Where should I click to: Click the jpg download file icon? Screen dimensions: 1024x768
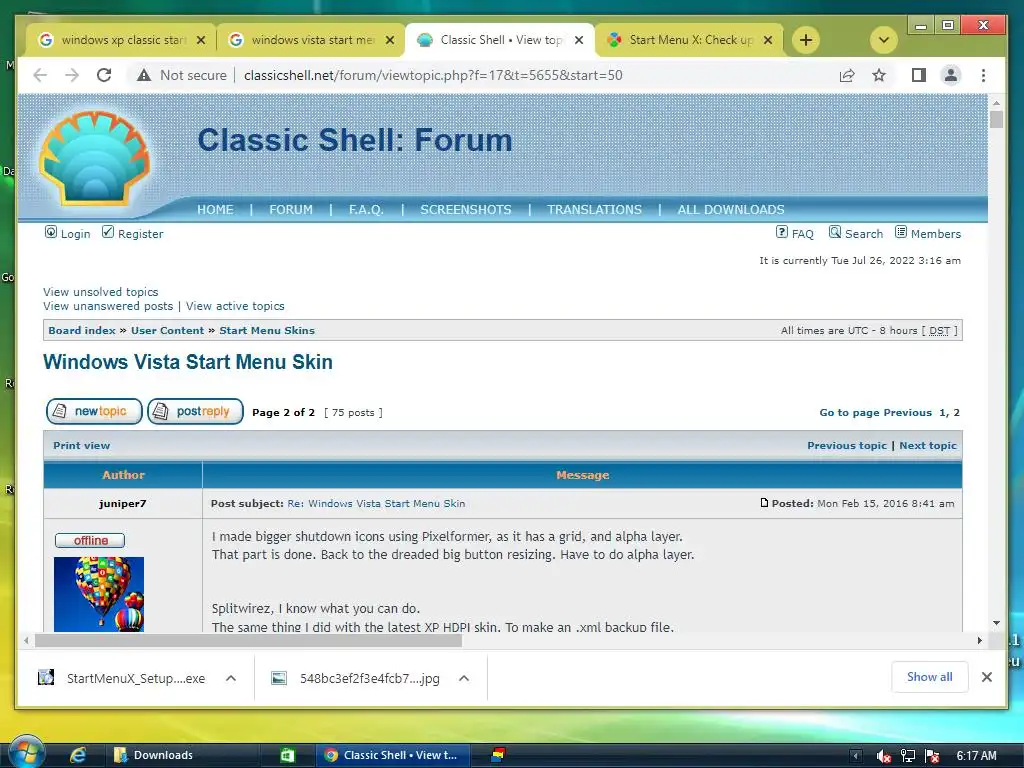279,678
